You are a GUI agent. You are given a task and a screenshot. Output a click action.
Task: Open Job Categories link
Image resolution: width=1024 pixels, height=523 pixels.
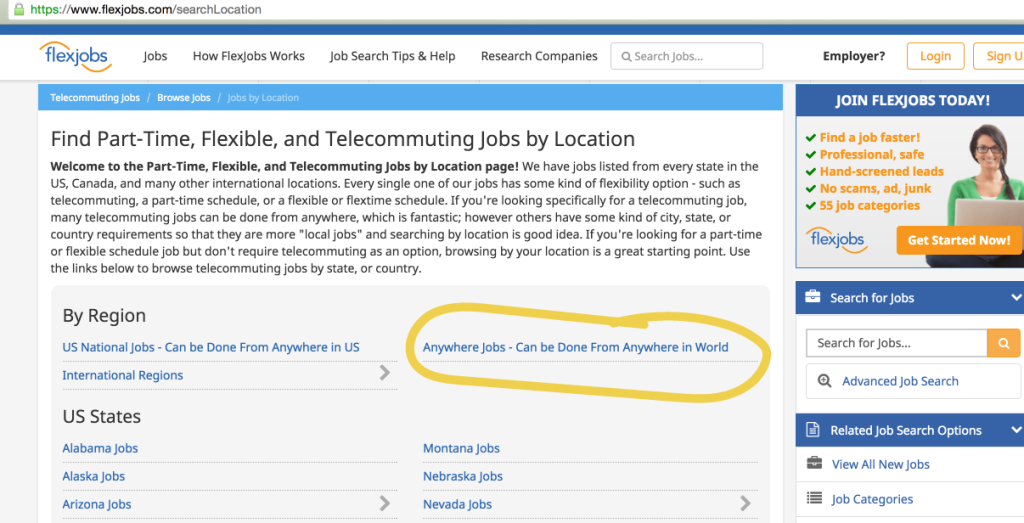[x=872, y=499]
